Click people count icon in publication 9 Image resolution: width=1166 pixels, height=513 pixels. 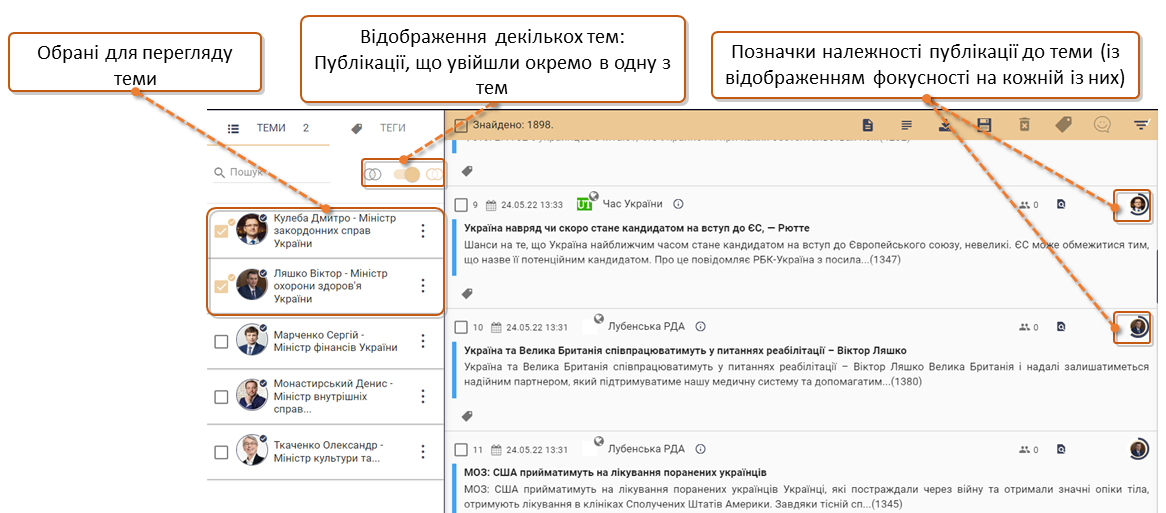pos(1025,204)
